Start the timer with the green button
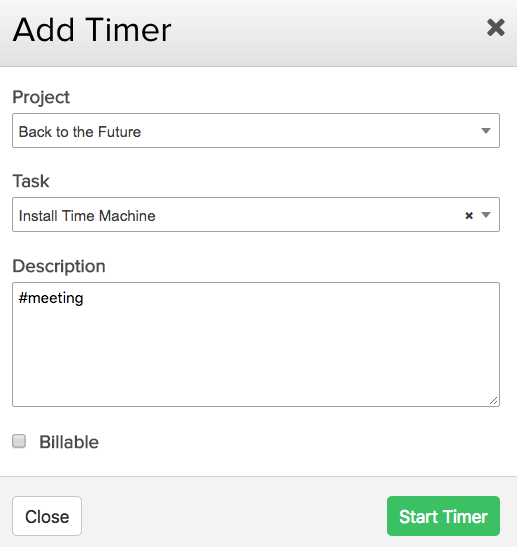 coord(443,516)
